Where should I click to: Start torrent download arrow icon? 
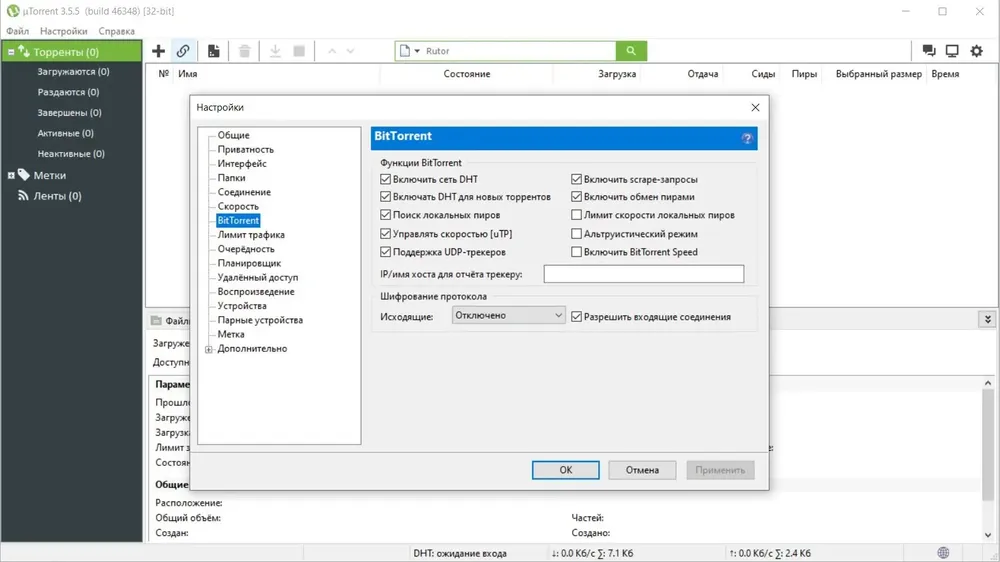click(x=275, y=51)
